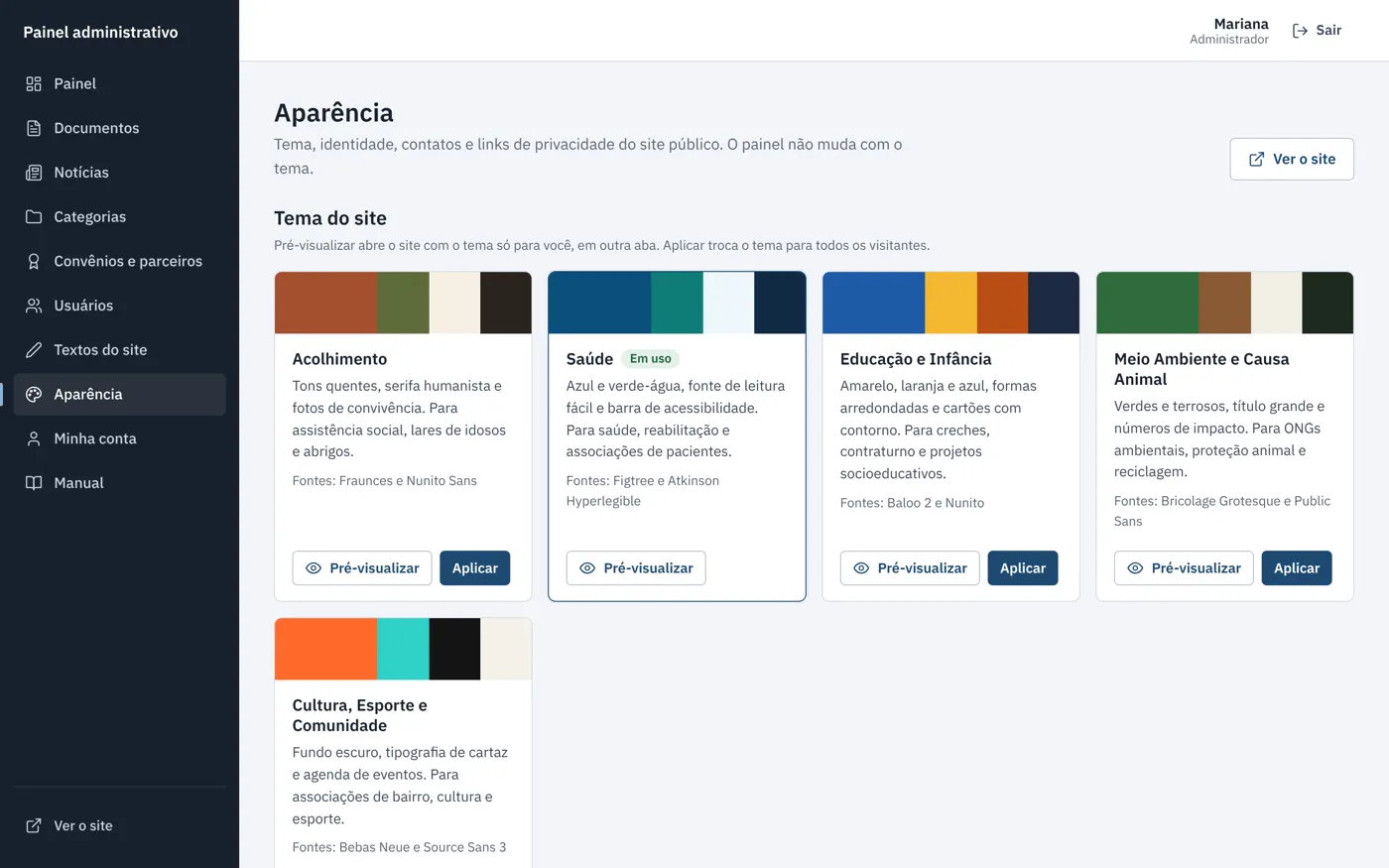Apply the Educação e Infância theme

click(x=1023, y=568)
